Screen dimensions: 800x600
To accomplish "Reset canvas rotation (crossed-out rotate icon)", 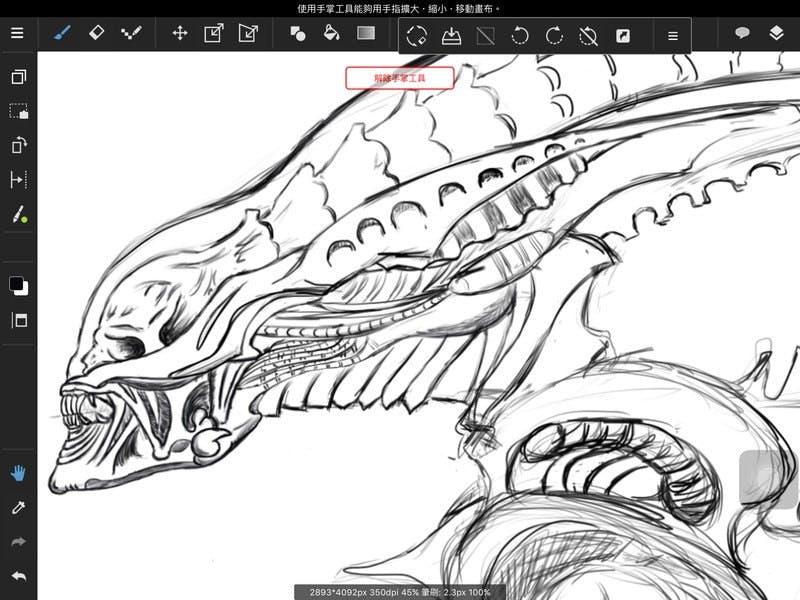I will point(588,36).
